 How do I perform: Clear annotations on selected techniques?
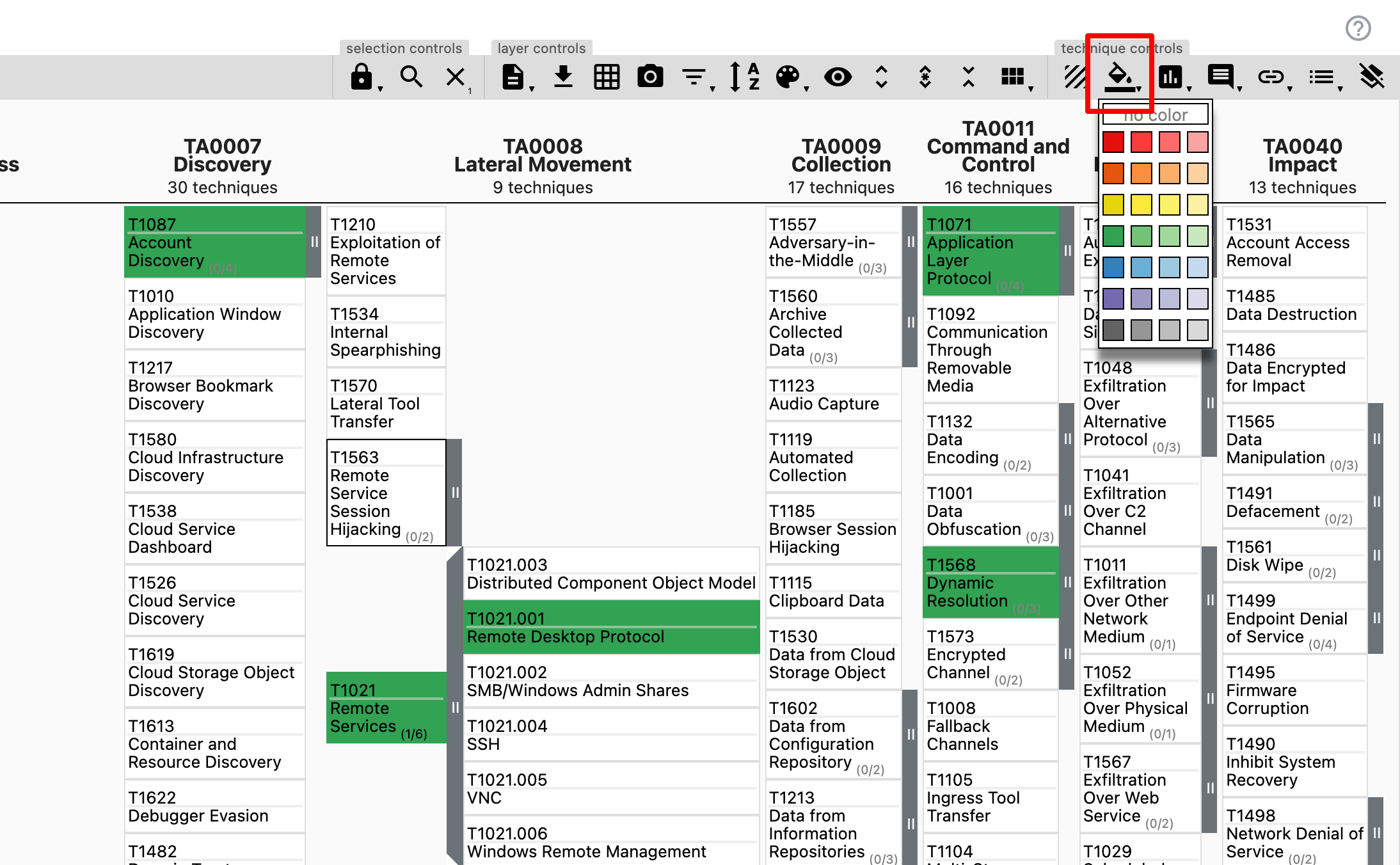[1371, 77]
